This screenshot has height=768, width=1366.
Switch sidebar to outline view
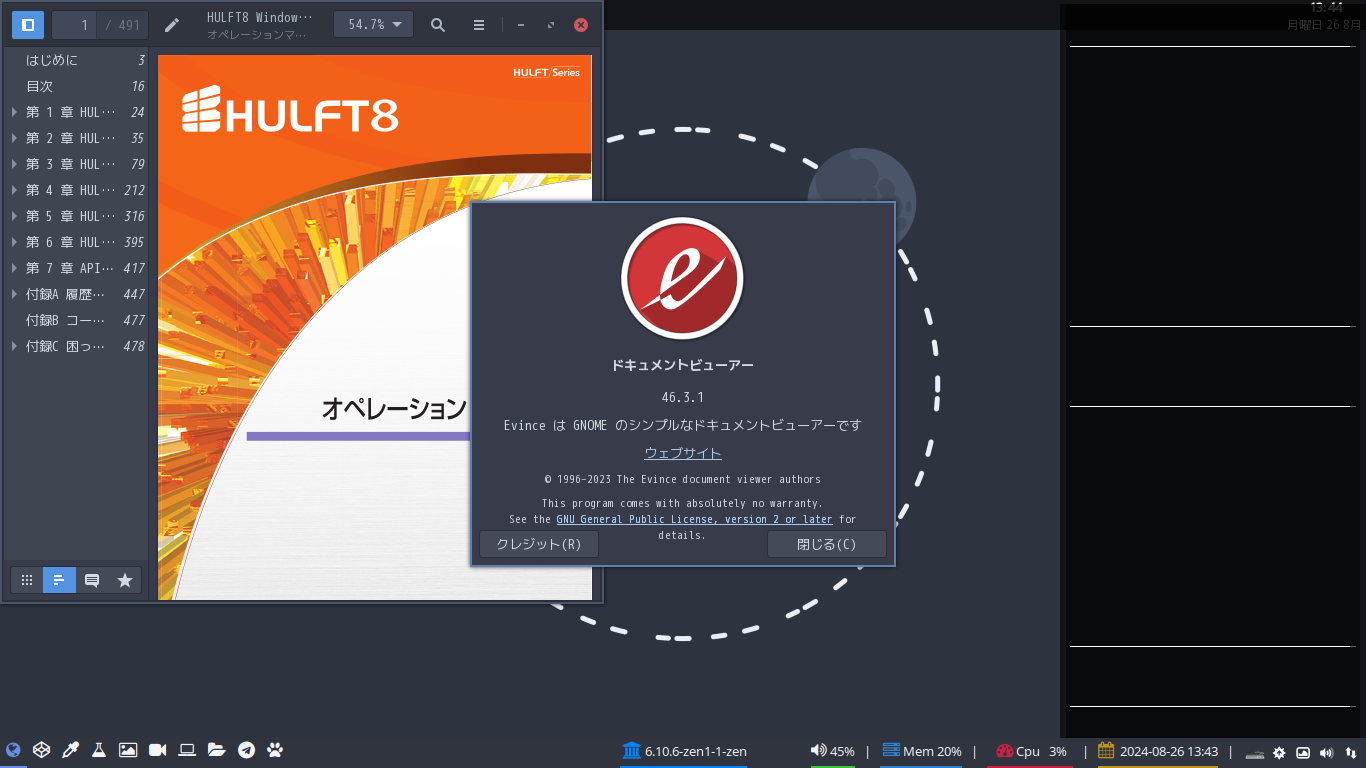59,580
